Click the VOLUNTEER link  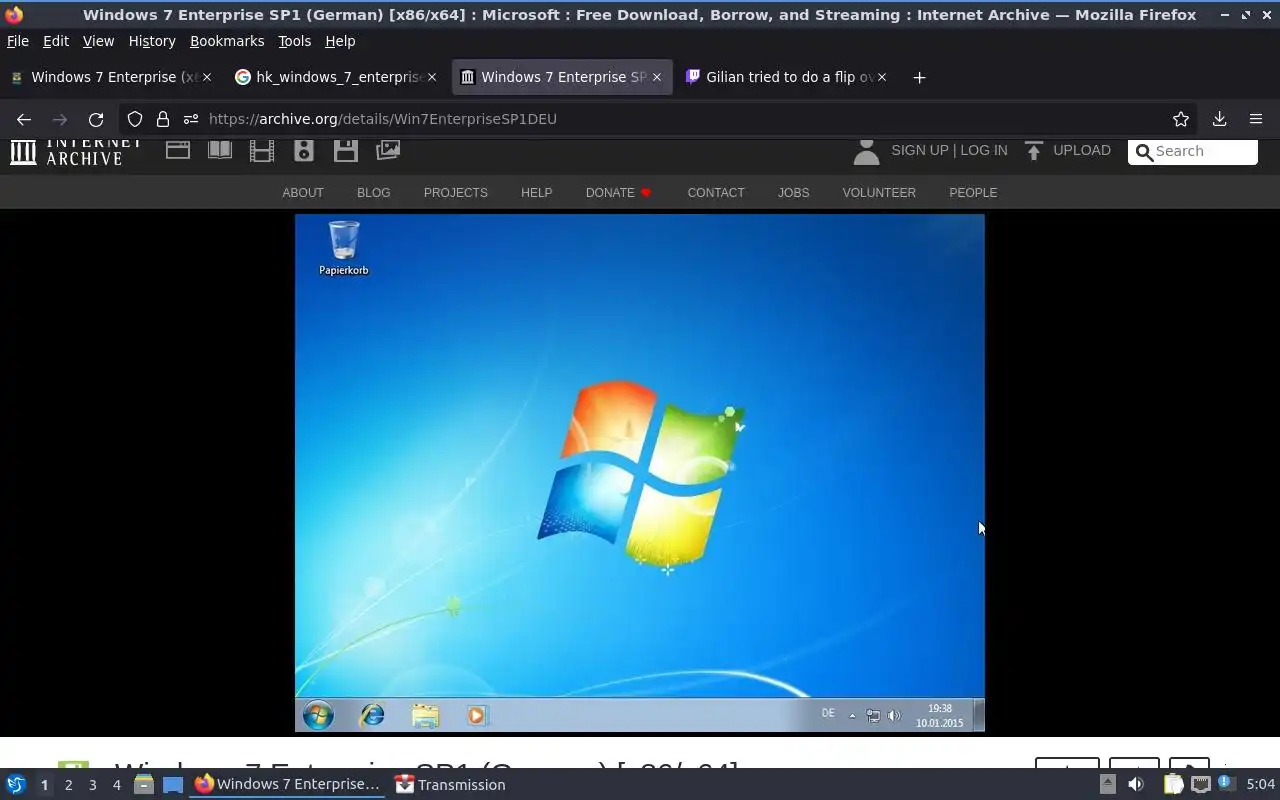pos(879,192)
